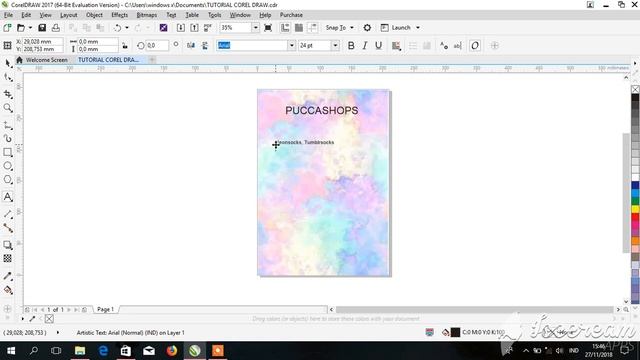Toggle Underline formatting
640x360 pixels.
378,45
